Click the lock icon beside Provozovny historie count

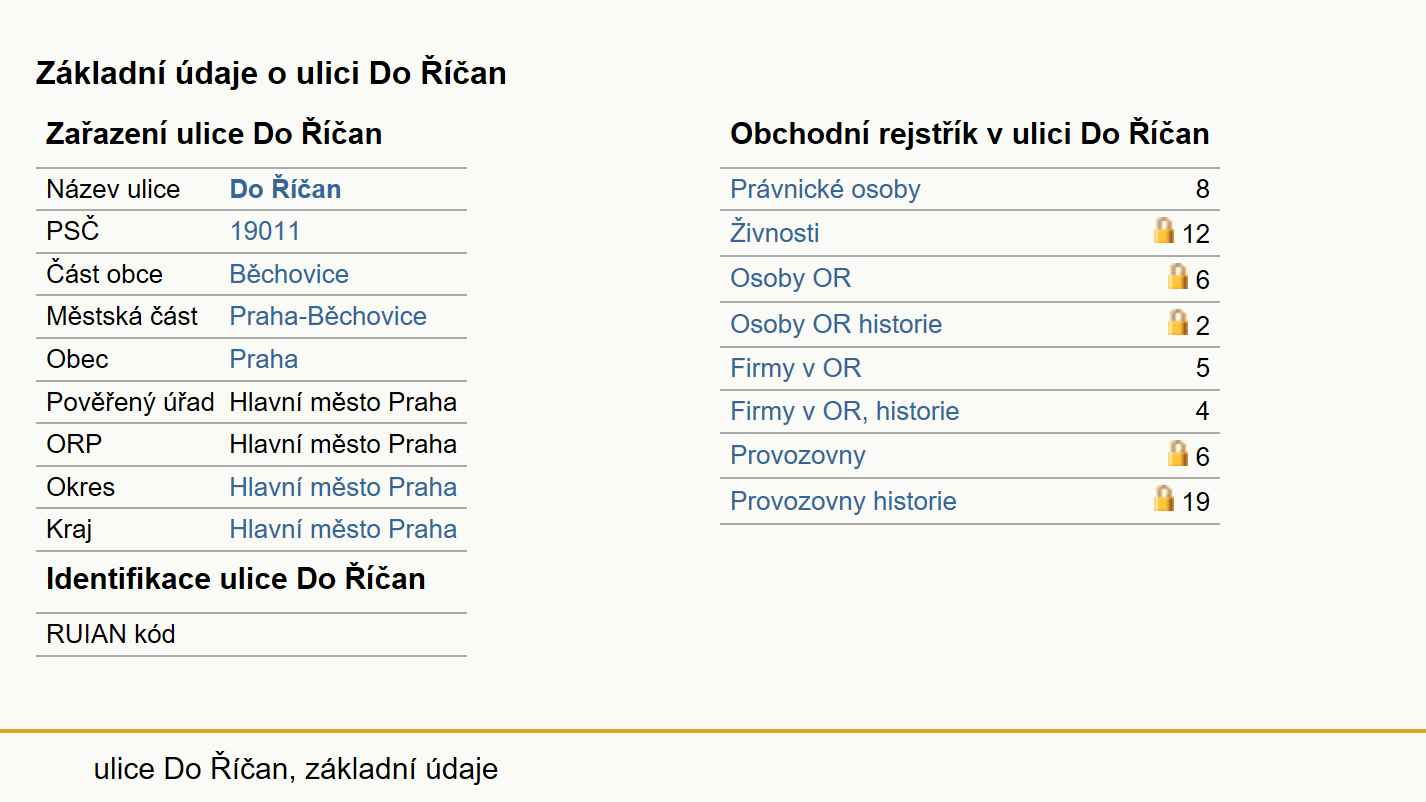[1163, 498]
